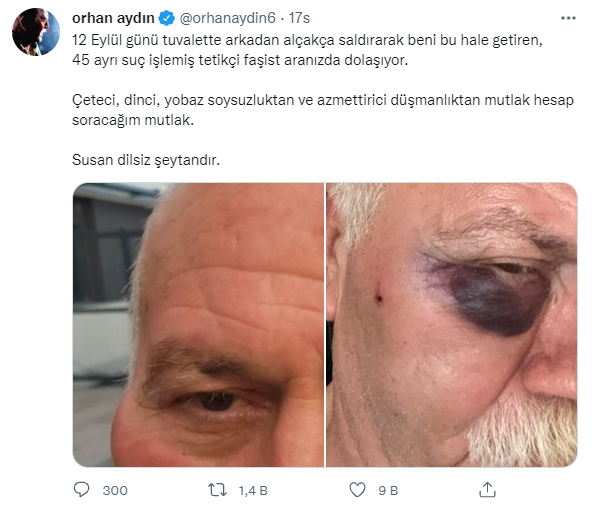Screen dimensions: 594x512
Task: Click the 300 replies count
Action: (x=115, y=490)
